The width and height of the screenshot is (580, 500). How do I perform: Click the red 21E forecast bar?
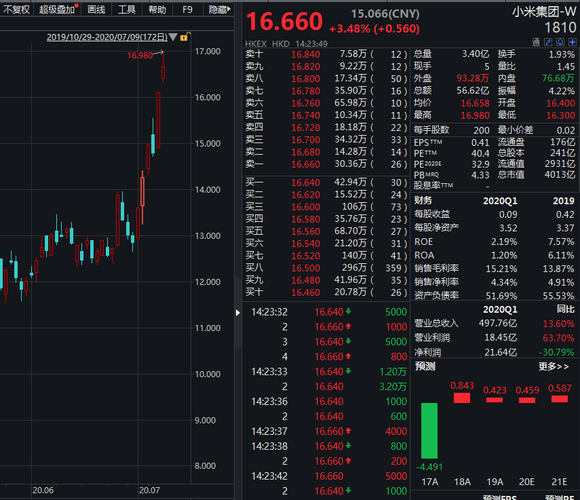(559, 399)
